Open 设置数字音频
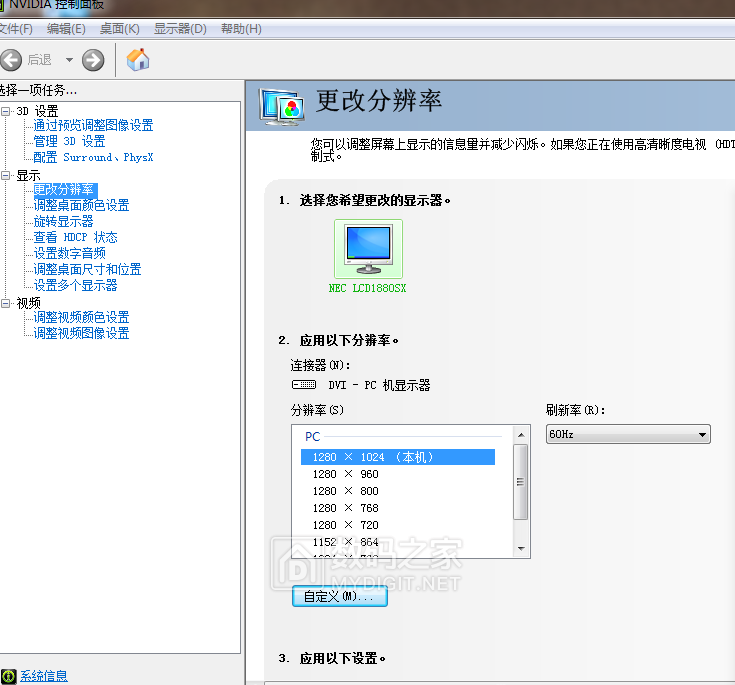This screenshot has height=685, width=735. 69,253
